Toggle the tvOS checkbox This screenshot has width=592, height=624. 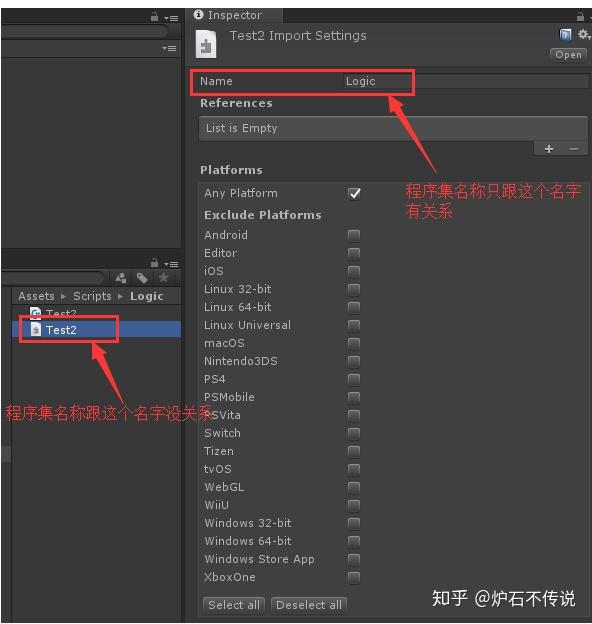tap(354, 469)
